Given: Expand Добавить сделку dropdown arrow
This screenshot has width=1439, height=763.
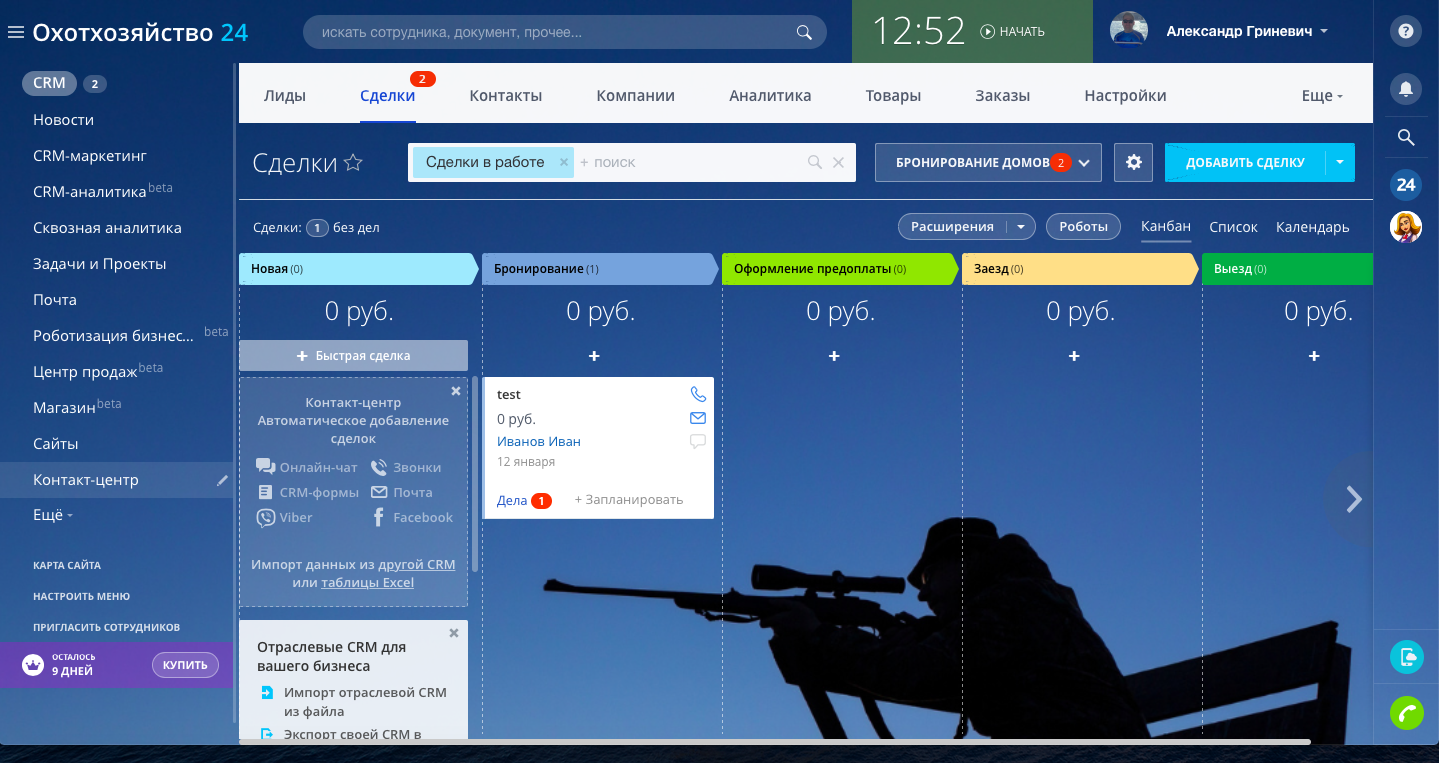Looking at the screenshot, I should pyautogui.click(x=1340, y=162).
